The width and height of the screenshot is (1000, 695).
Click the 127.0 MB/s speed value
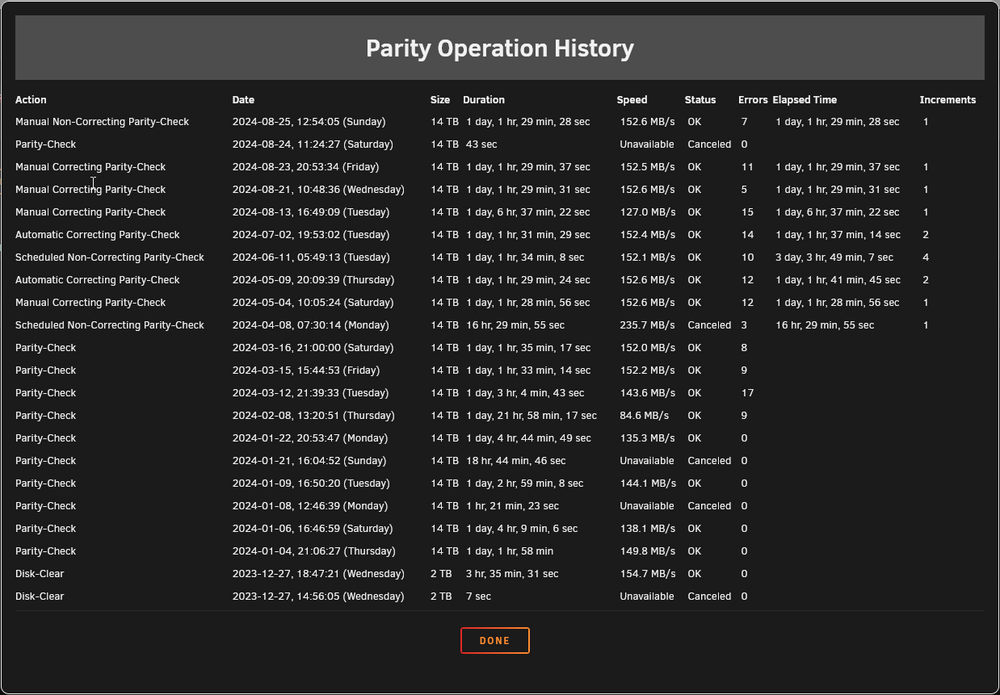tap(647, 212)
